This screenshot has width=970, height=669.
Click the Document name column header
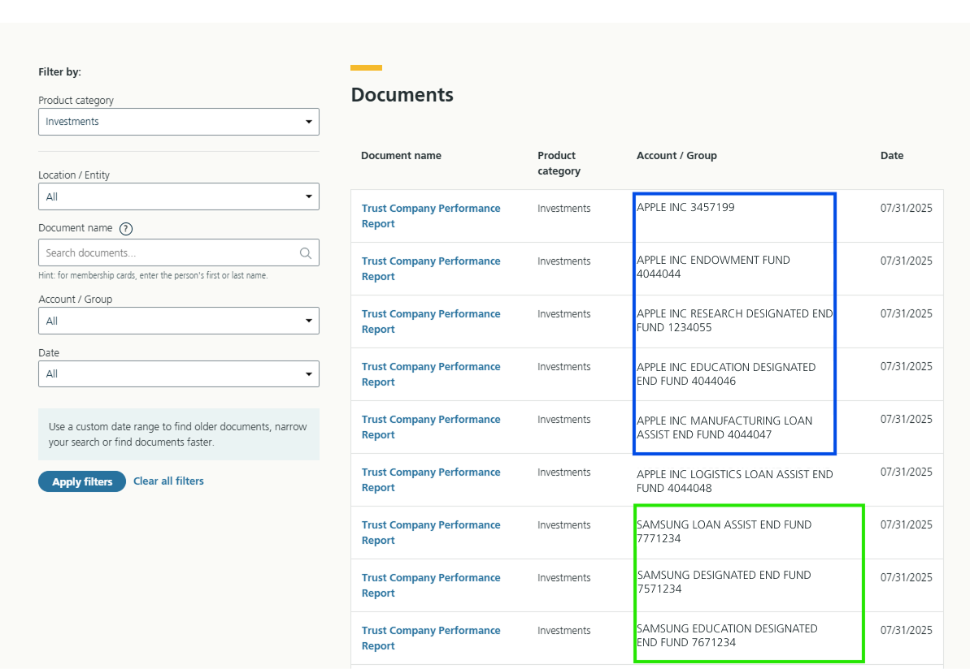401,155
